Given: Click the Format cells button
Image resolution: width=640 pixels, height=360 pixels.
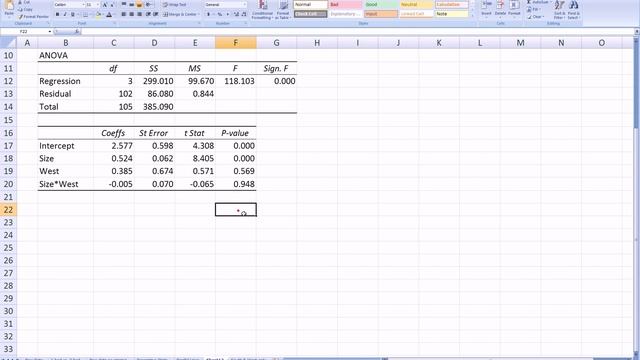Looking at the screenshot, I should pyautogui.click(x=514, y=9).
